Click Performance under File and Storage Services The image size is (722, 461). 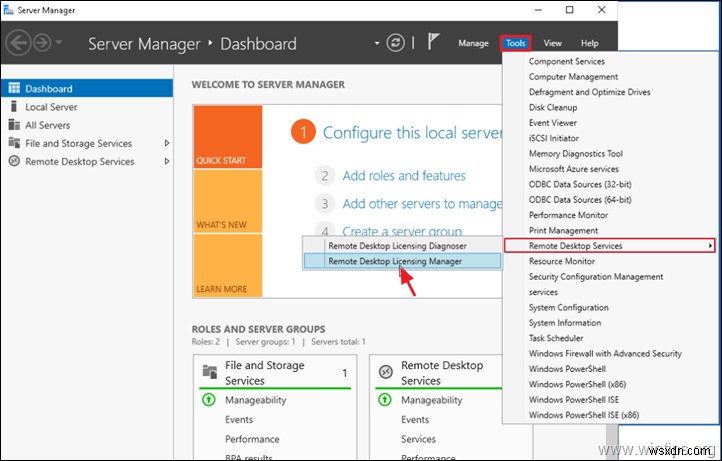coord(252,439)
